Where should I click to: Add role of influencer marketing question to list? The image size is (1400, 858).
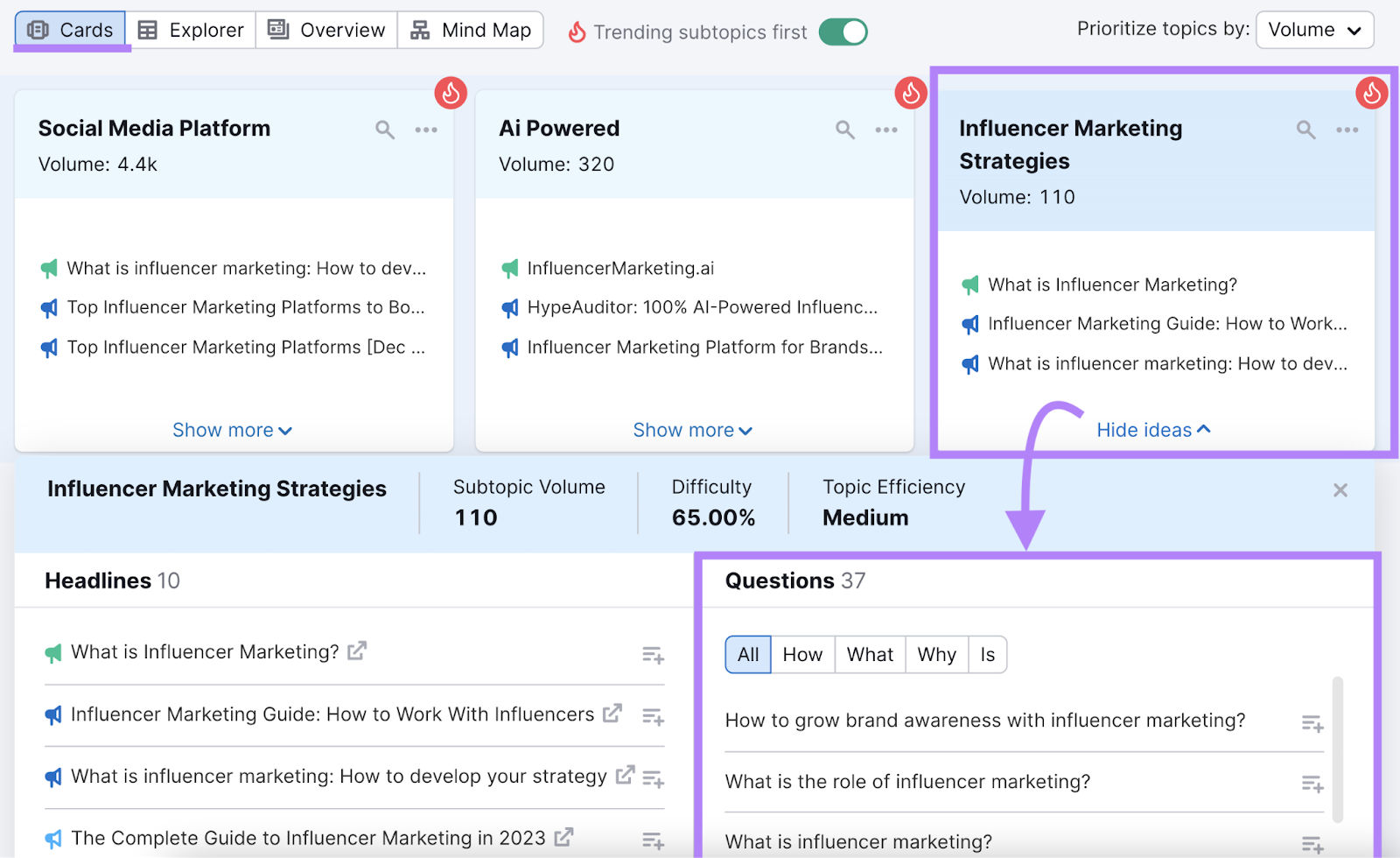tap(1312, 784)
